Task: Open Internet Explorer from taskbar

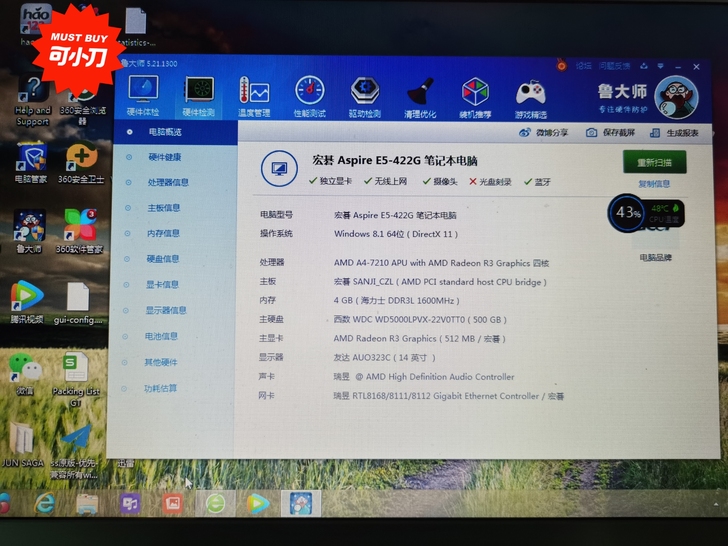Action: pos(45,503)
